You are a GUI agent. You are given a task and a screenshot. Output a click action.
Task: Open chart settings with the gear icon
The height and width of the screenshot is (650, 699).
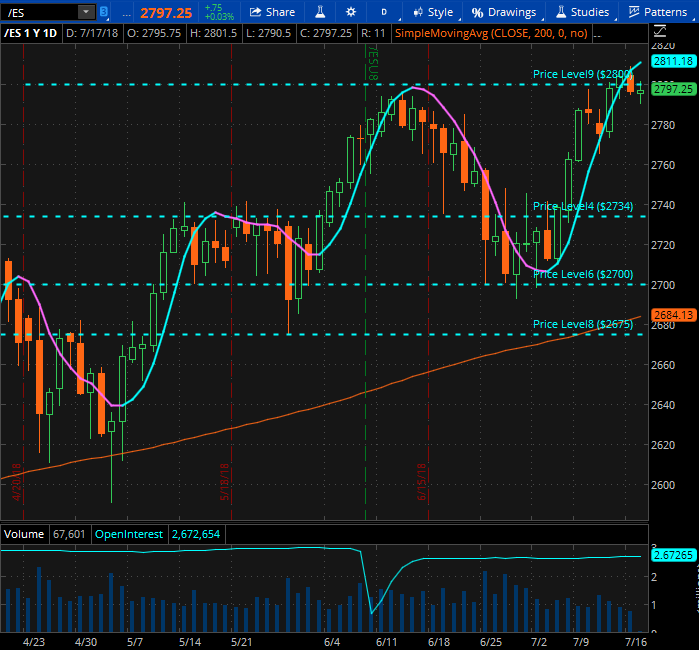point(351,12)
